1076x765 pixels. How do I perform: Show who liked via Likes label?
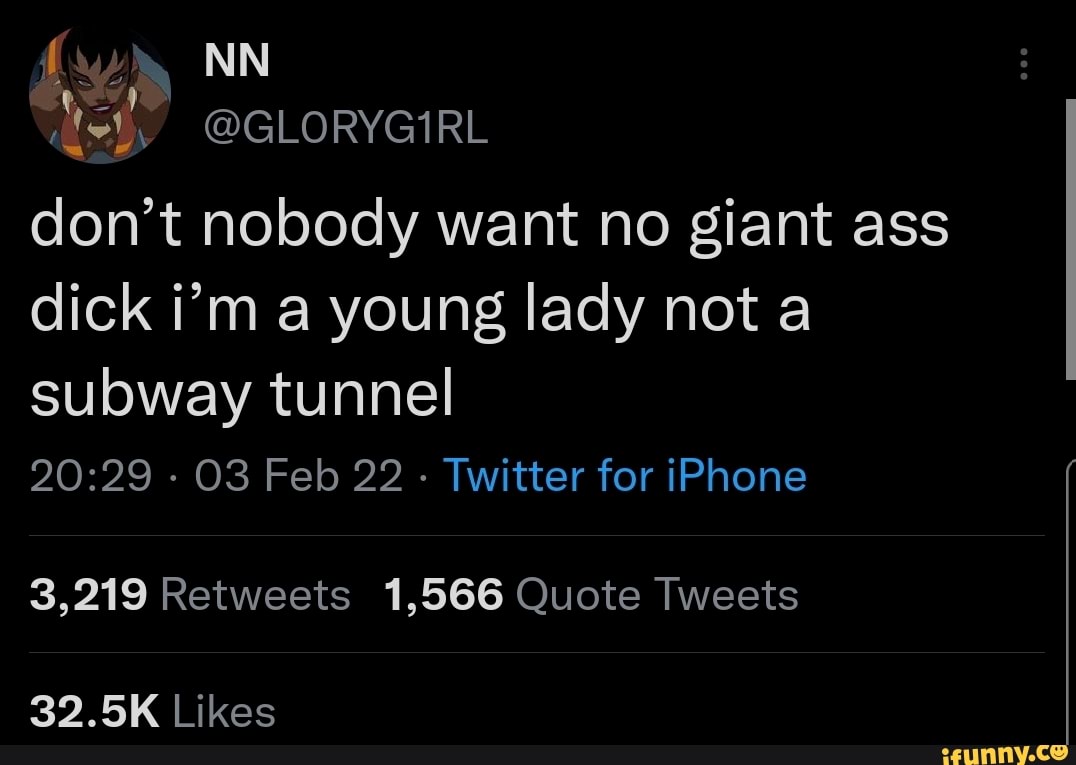pyautogui.click(x=224, y=712)
